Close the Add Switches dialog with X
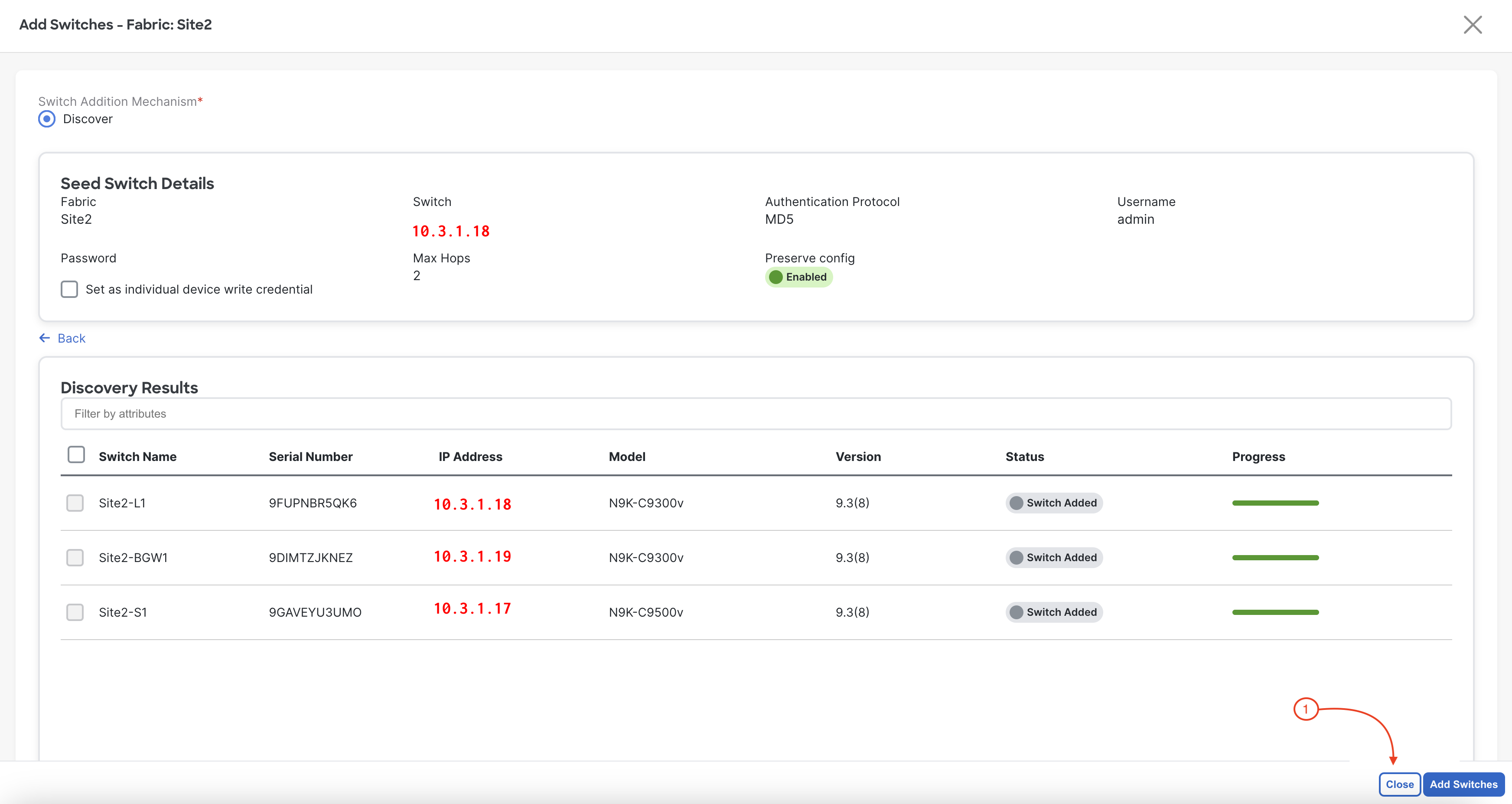Image resolution: width=1512 pixels, height=804 pixels. pos(1472,25)
